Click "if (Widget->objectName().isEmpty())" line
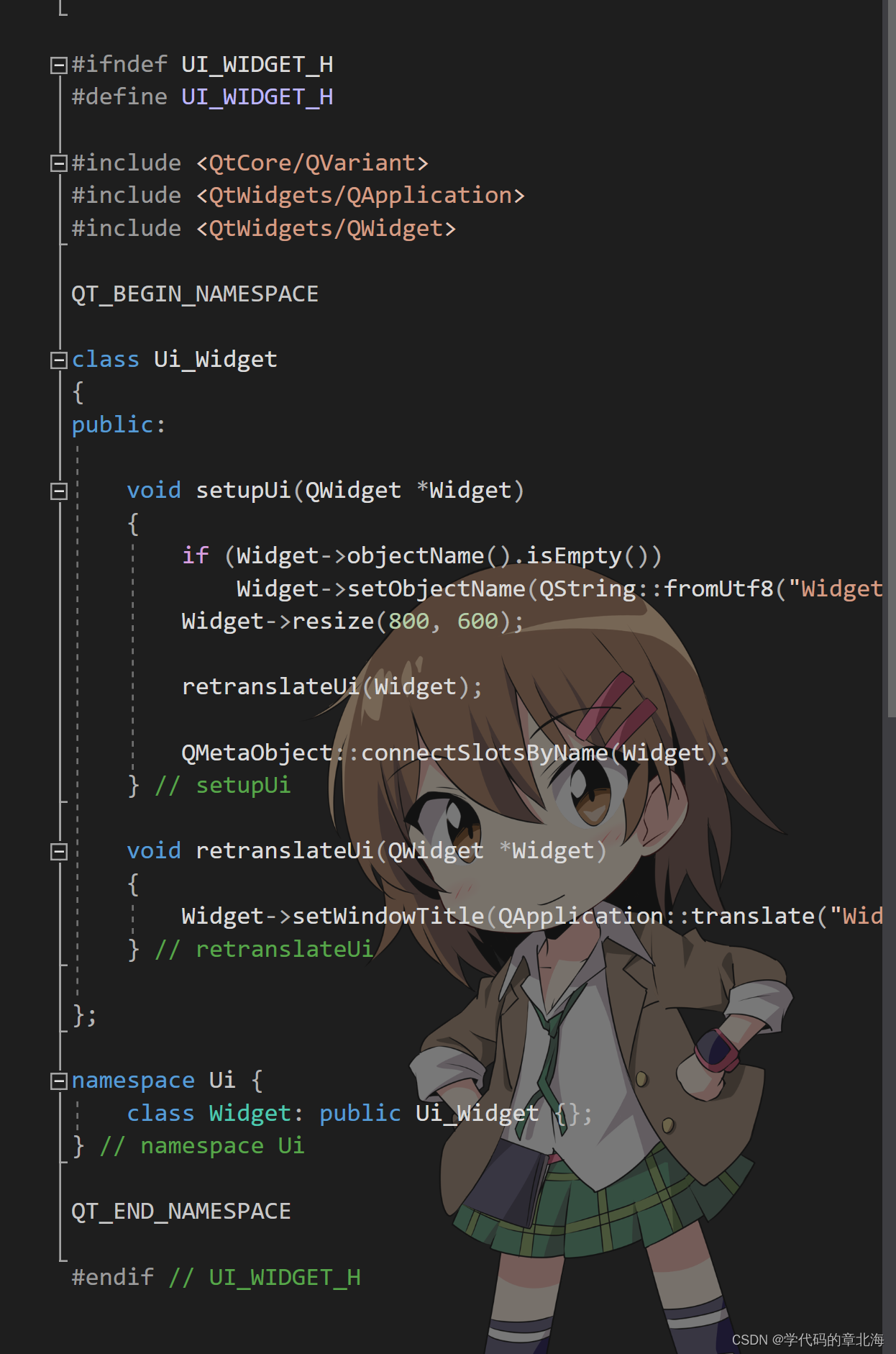This screenshot has height=1354, width=896. tap(421, 556)
